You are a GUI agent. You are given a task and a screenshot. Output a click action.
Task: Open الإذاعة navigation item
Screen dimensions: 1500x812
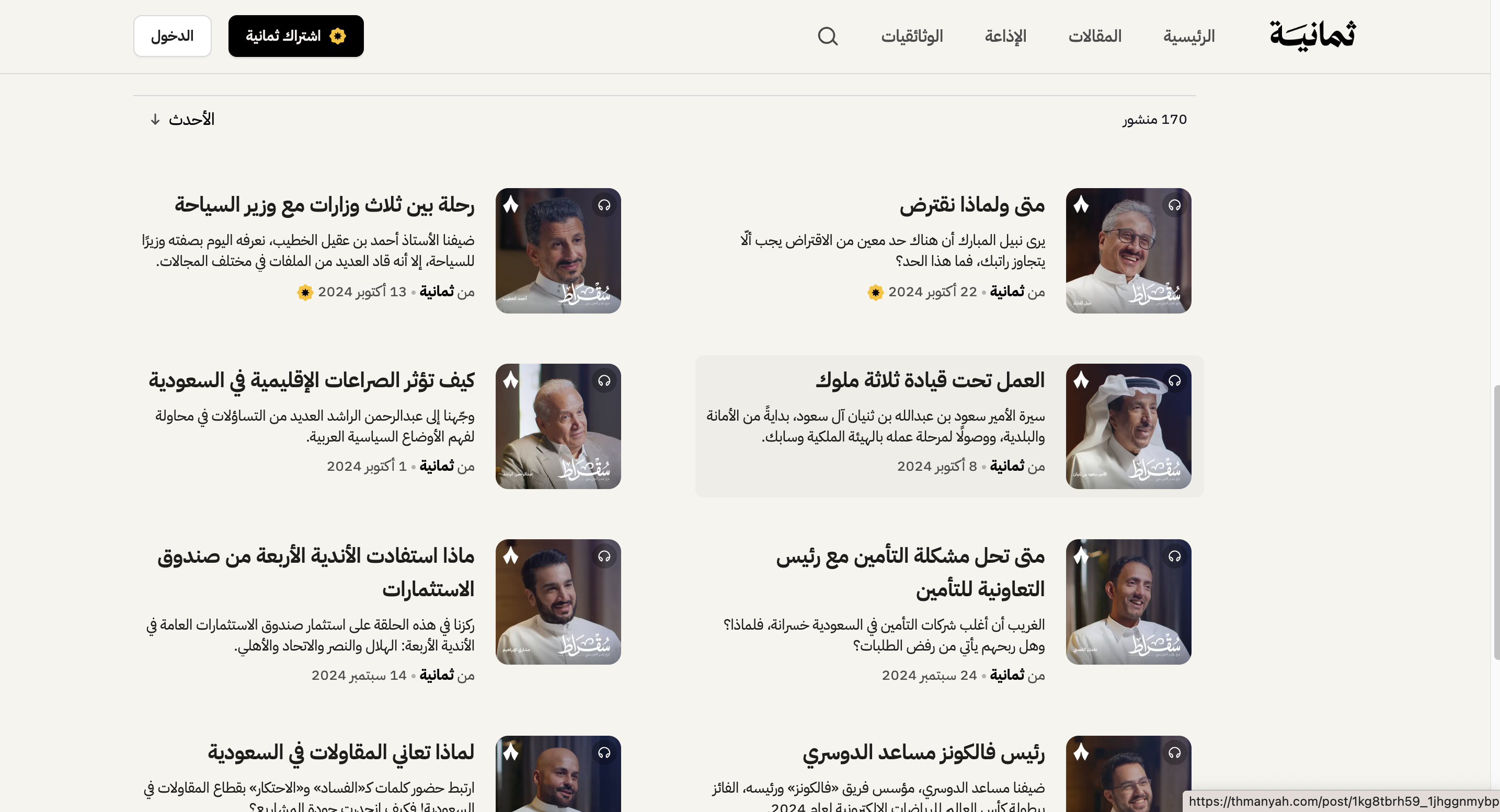(x=1005, y=36)
